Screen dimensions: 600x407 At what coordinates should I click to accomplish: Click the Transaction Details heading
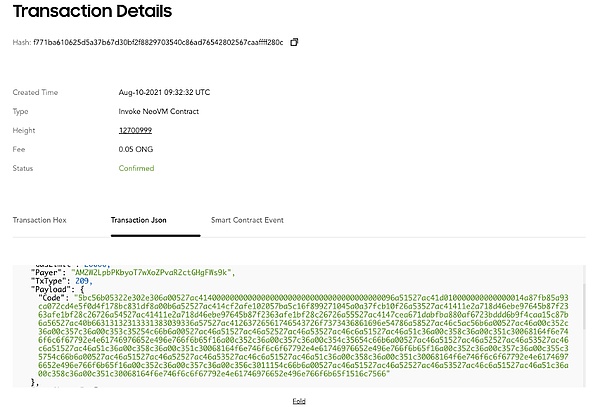(x=92, y=12)
